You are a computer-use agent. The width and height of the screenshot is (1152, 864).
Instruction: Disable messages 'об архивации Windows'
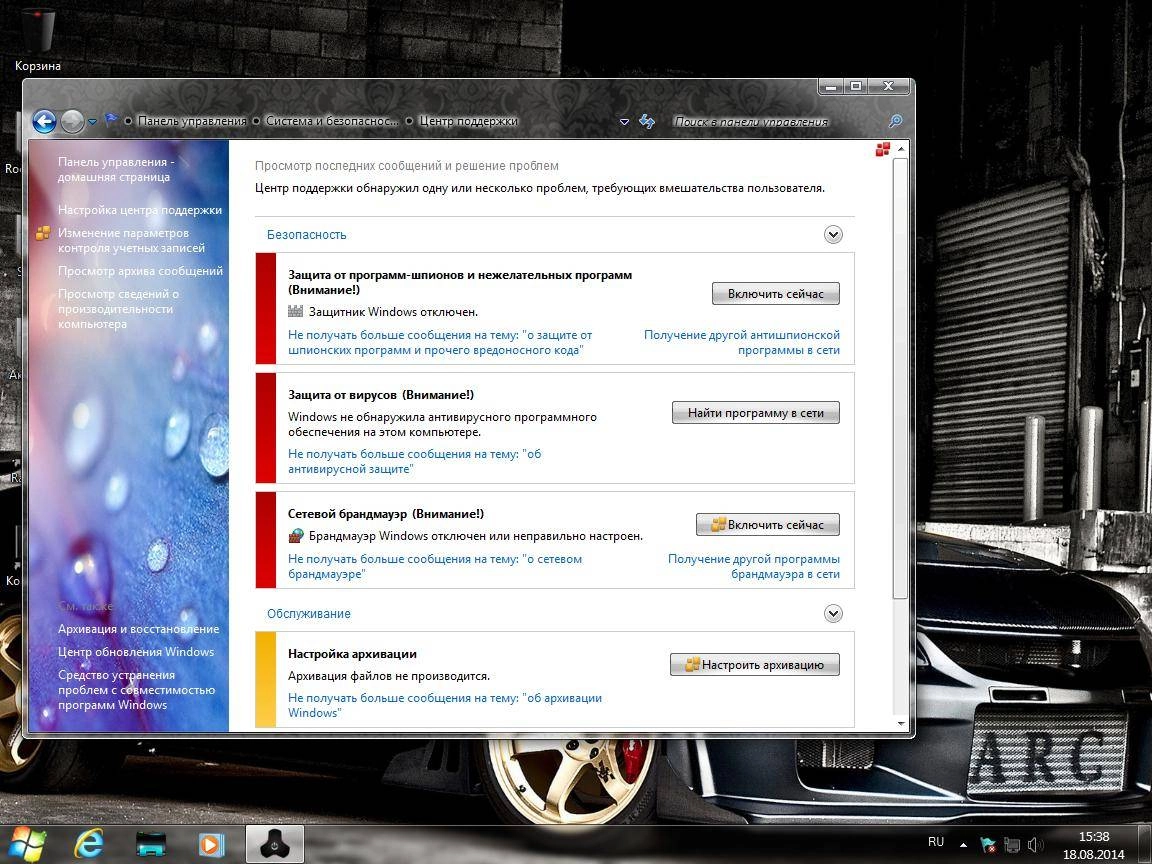coord(444,705)
